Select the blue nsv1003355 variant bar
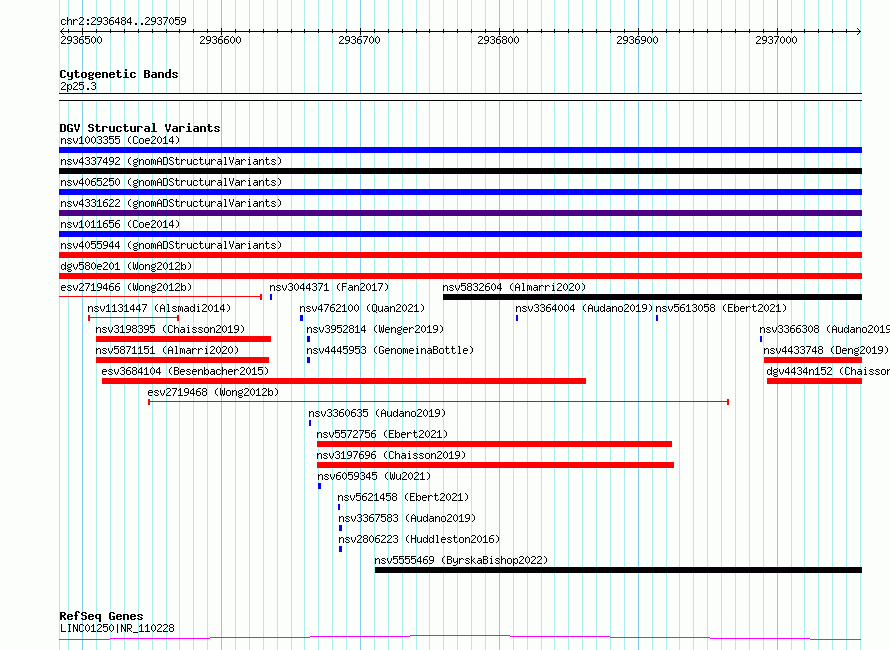The width and height of the screenshot is (890, 650). (x=460, y=150)
